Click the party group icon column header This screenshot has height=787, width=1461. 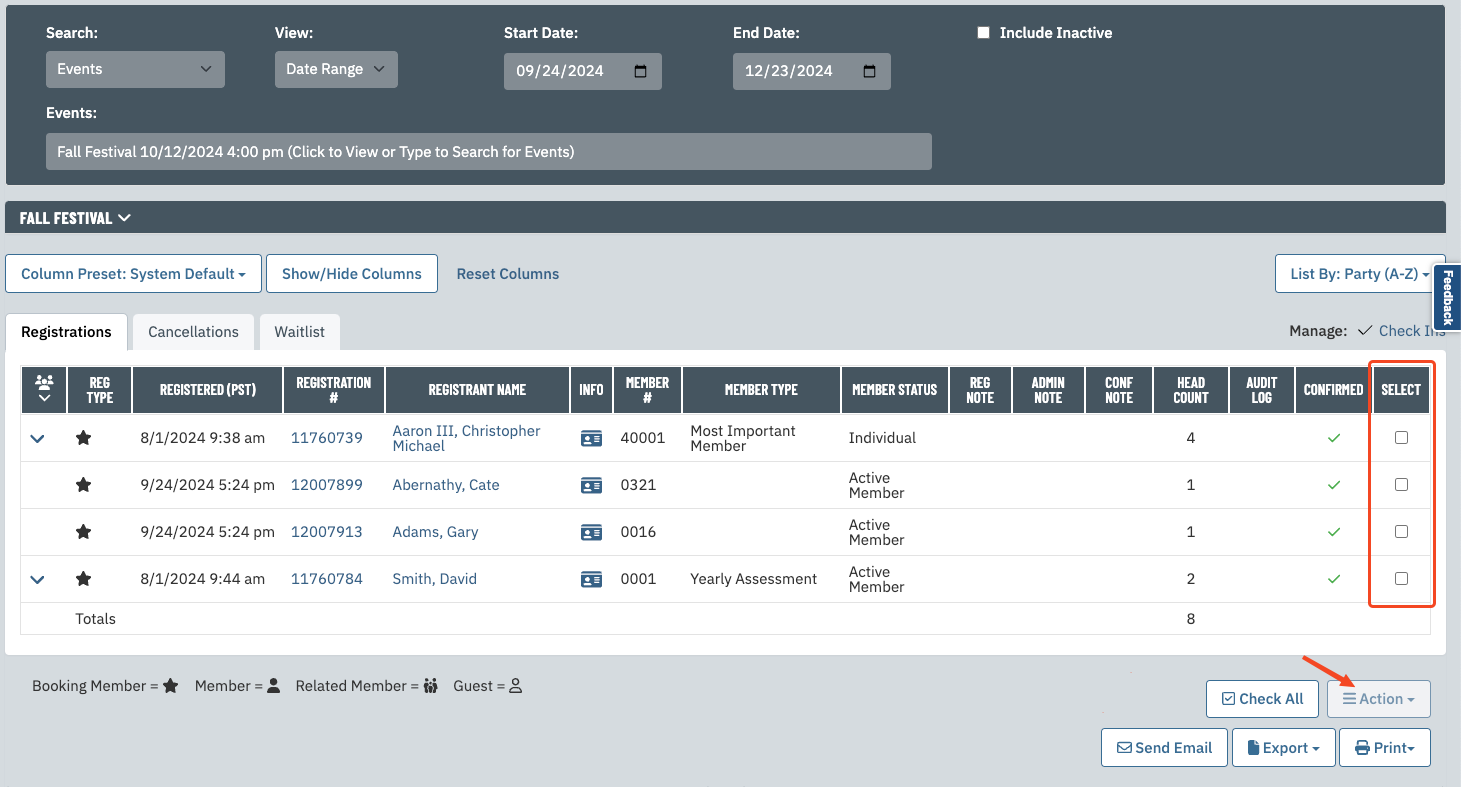(x=44, y=389)
